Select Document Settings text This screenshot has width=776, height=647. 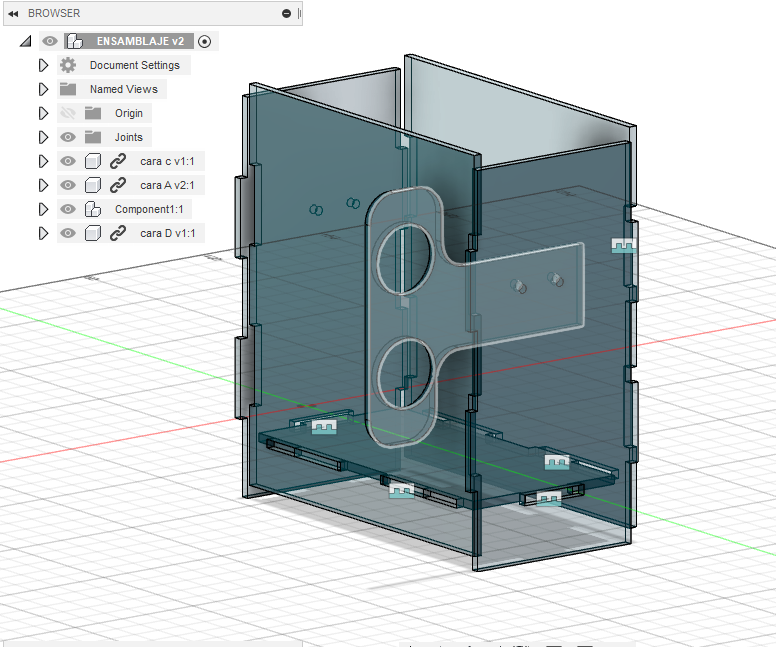click(x=135, y=65)
